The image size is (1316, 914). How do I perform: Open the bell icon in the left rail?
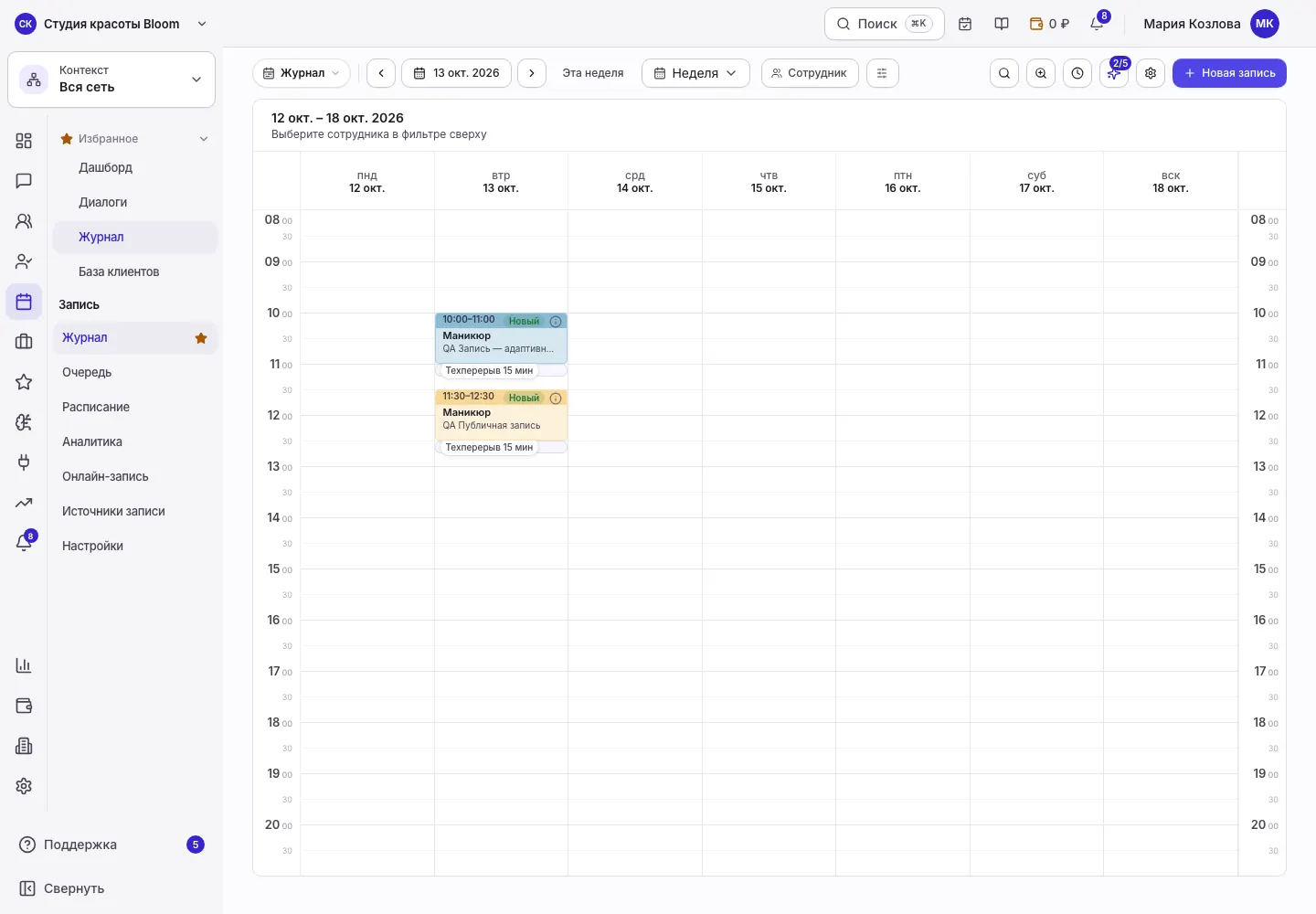(24, 543)
